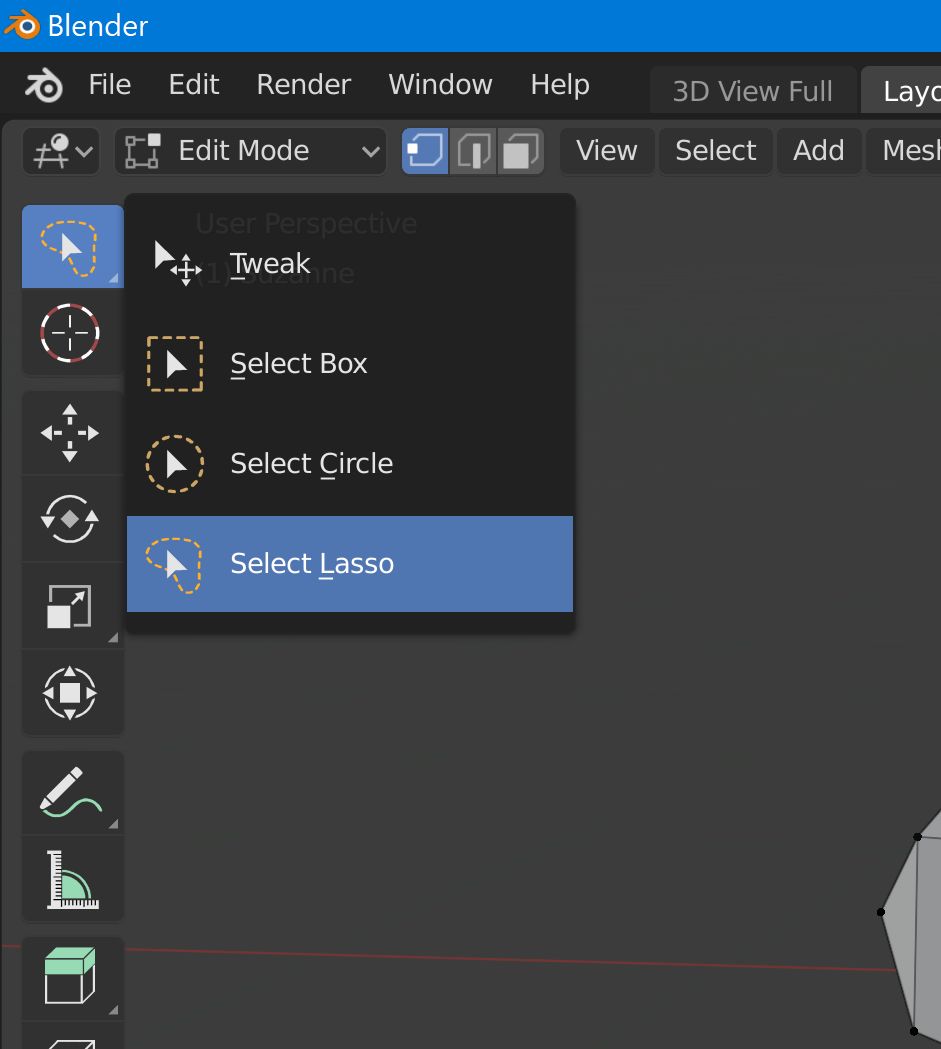Select the Add Cube tool
Screen dimensions: 941x1049
coord(72,977)
